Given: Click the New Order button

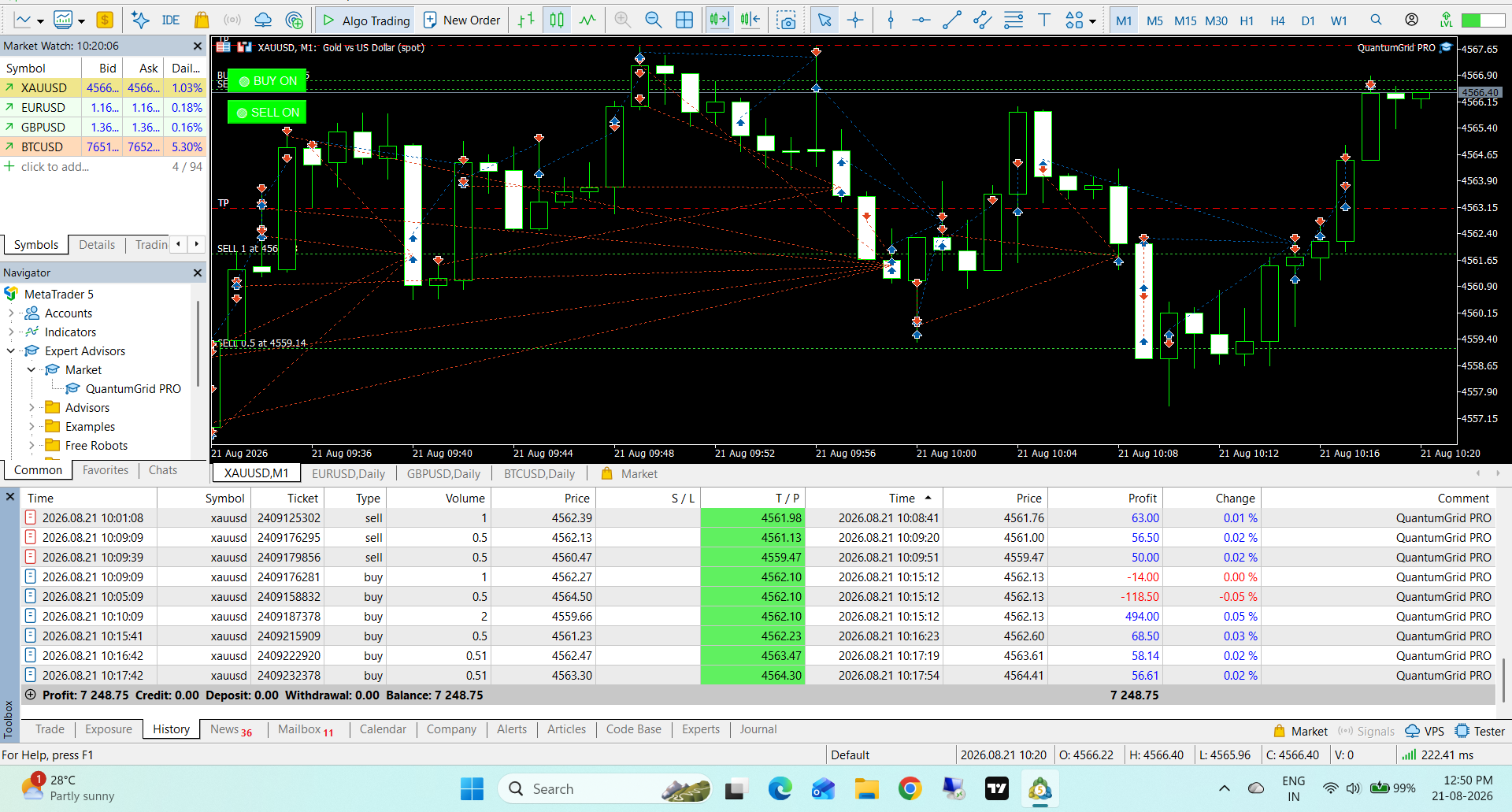Looking at the screenshot, I should point(462,20).
